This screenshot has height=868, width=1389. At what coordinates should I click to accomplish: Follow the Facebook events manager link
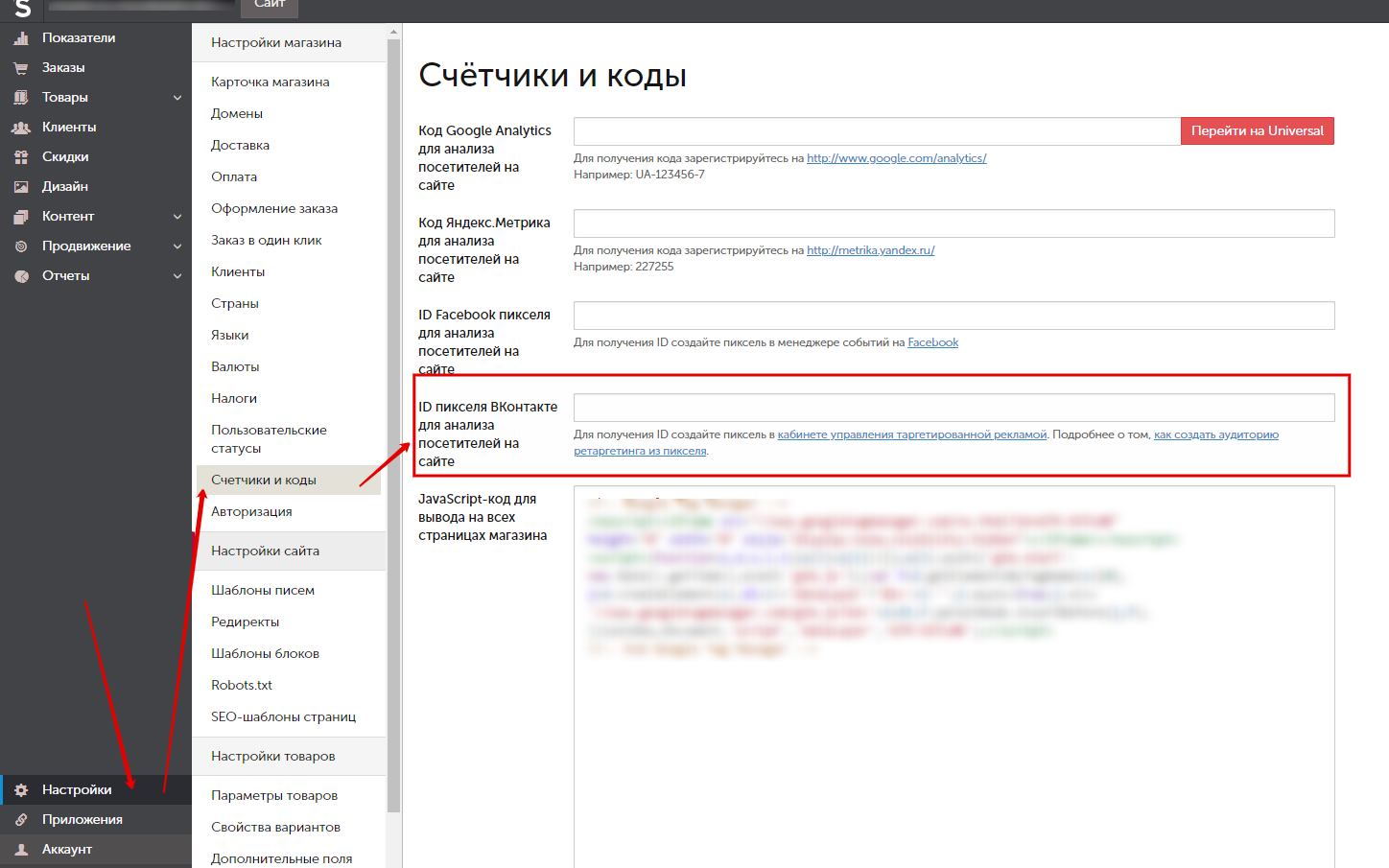click(932, 342)
